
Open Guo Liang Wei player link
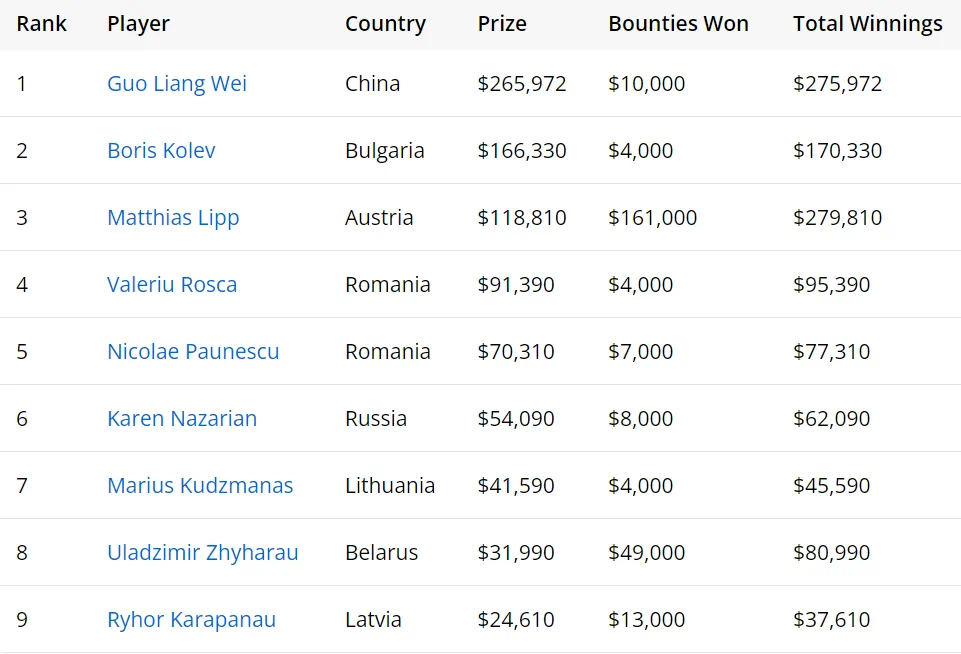click(x=177, y=84)
